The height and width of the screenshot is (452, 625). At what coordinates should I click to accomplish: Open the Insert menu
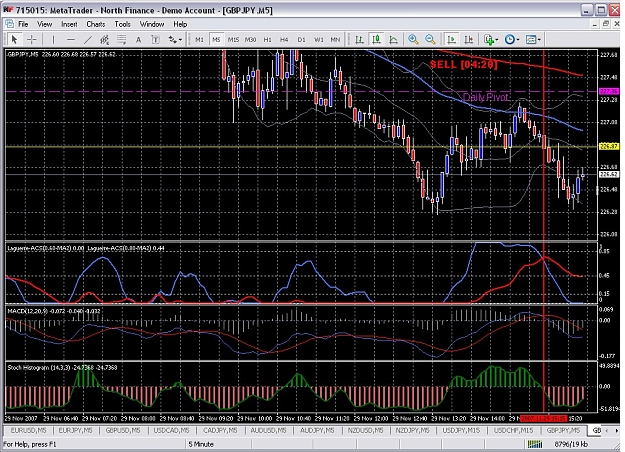[x=69, y=24]
